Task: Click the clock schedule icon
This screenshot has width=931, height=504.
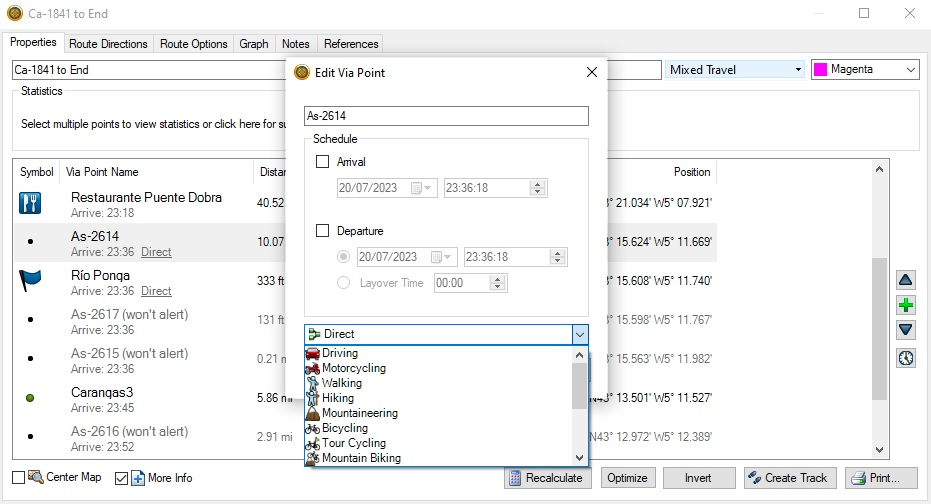Action: click(906, 358)
